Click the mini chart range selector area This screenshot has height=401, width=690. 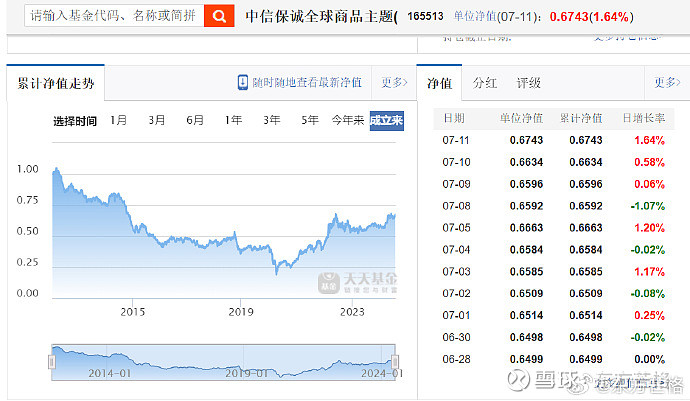[223, 362]
